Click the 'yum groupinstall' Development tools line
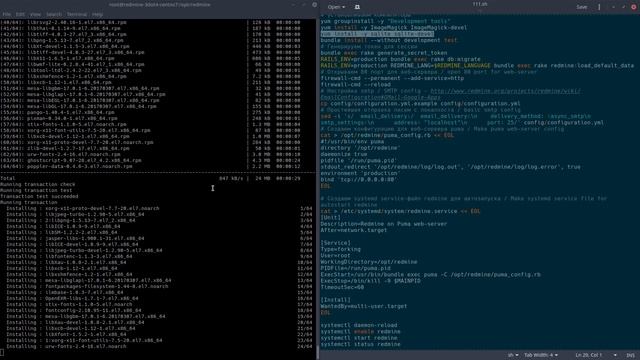Image resolution: width=640 pixels, height=360 pixels. (x=385, y=21)
